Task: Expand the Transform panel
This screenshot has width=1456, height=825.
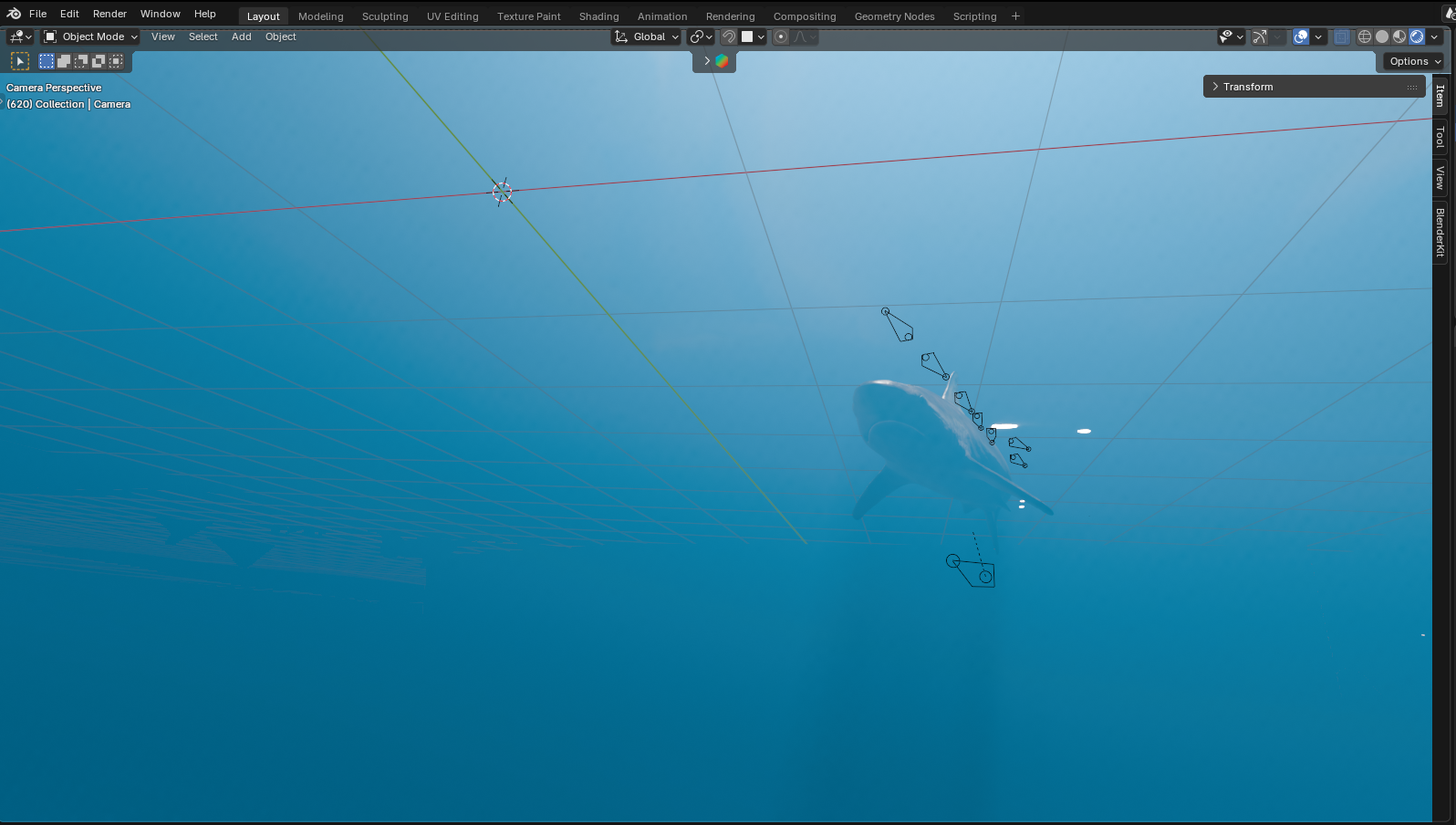Action: (1248, 87)
